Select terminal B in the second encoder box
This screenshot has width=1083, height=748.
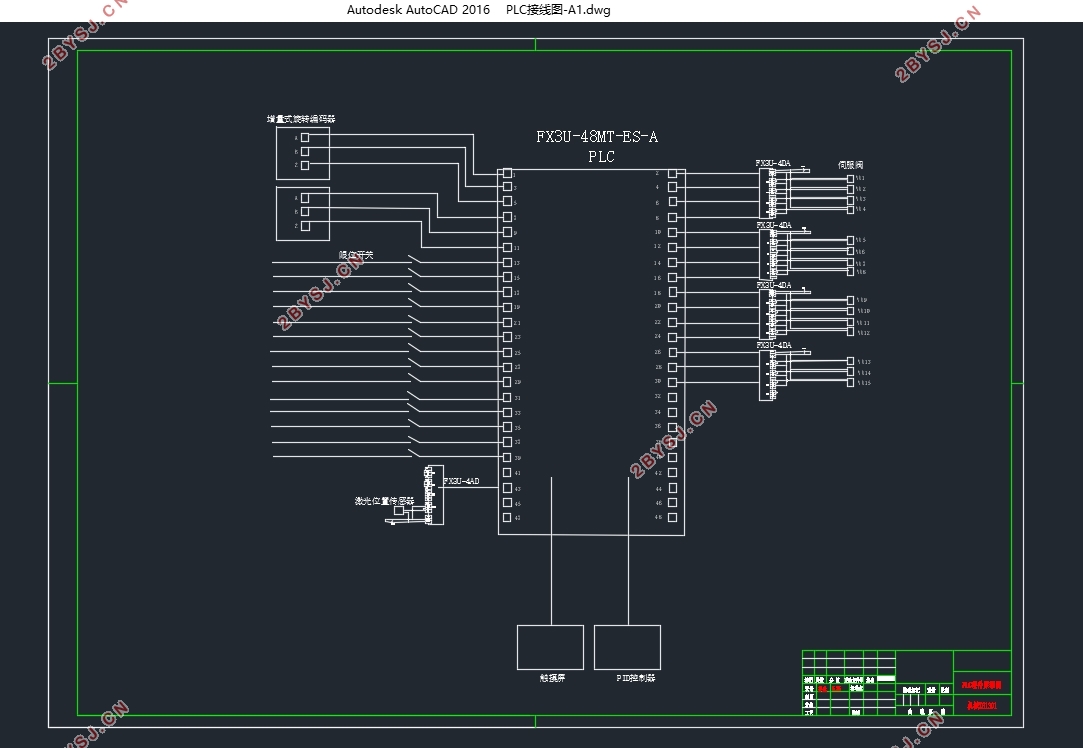(305, 211)
